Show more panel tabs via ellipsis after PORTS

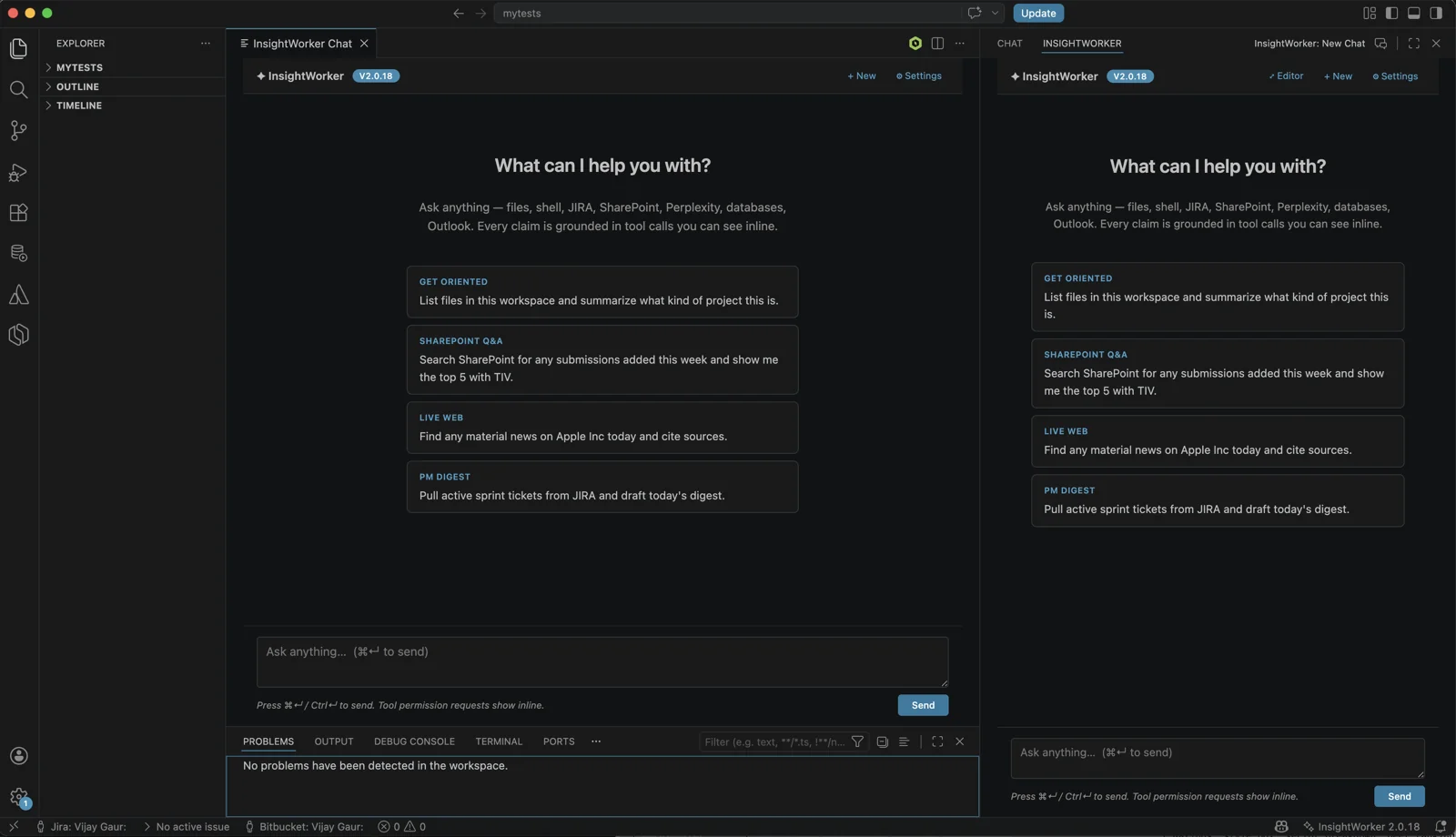(x=596, y=741)
